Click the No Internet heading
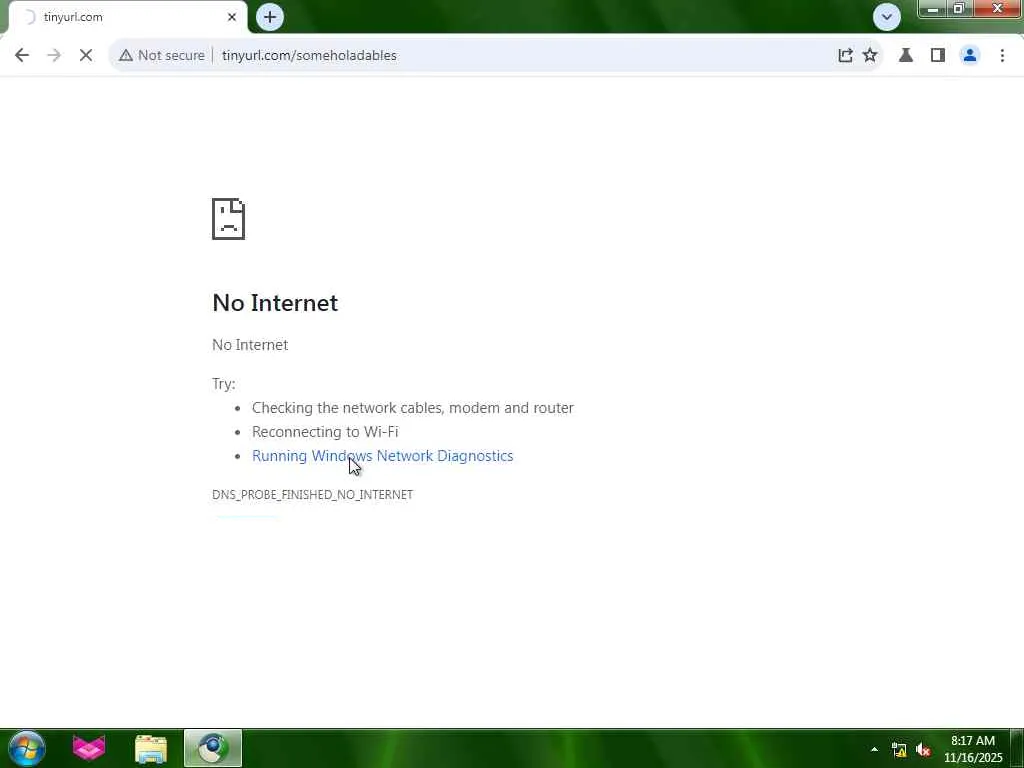 [x=275, y=303]
